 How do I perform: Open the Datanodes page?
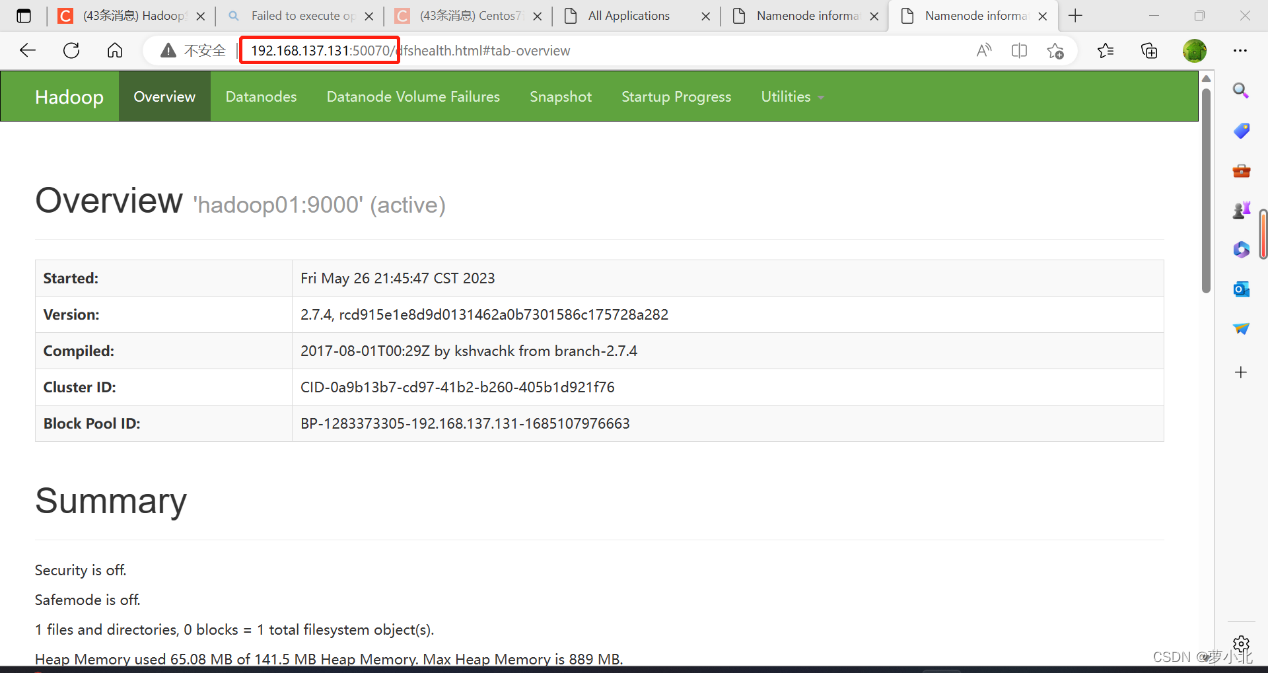261,97
